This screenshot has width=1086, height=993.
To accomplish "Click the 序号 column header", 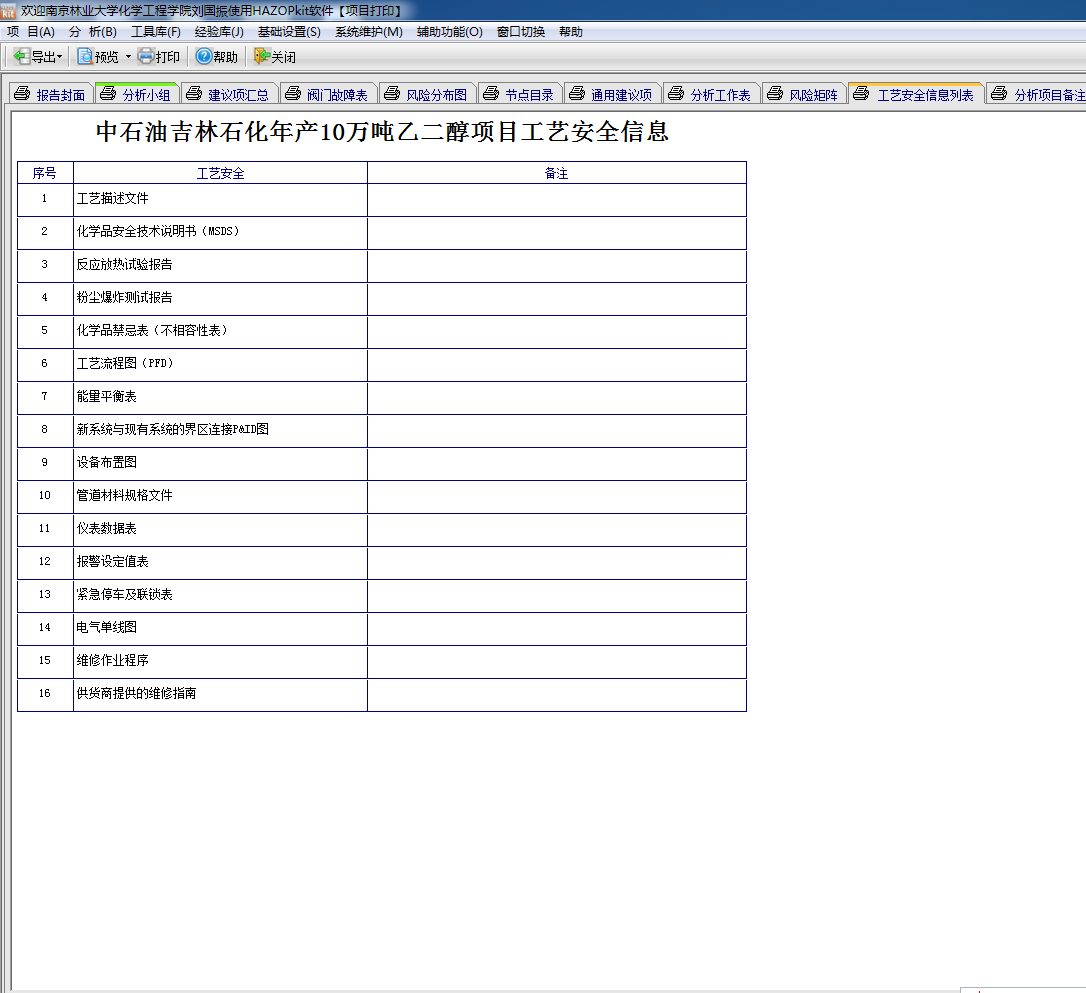I will click(45, 173).
